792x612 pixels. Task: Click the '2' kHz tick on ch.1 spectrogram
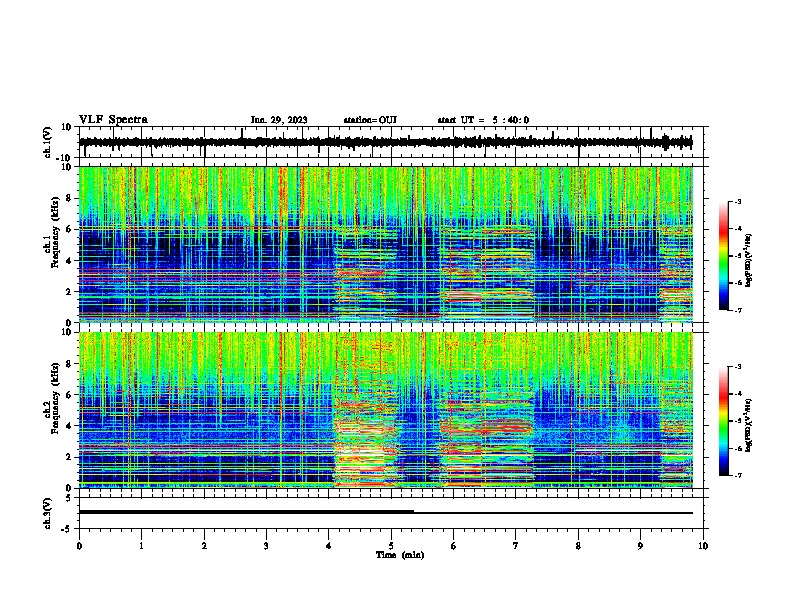pos(69,292)
